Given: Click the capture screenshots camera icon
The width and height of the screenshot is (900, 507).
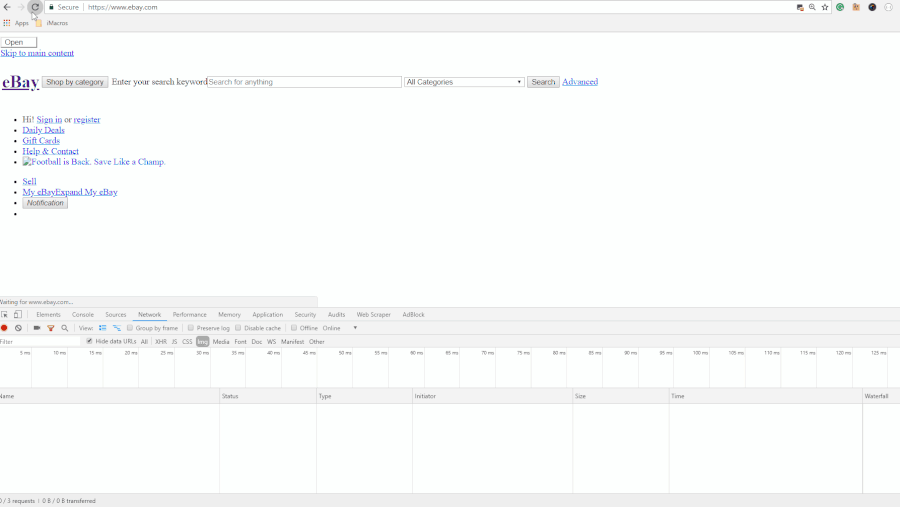Looking at the screenshot, I should pos(37,328).
